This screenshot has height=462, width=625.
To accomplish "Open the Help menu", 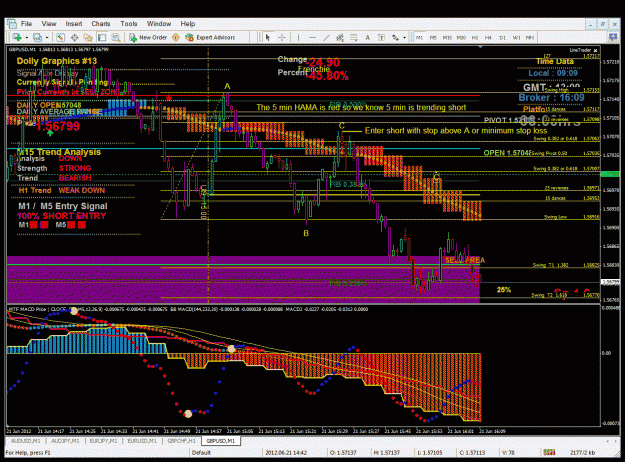I will [187, 24].
